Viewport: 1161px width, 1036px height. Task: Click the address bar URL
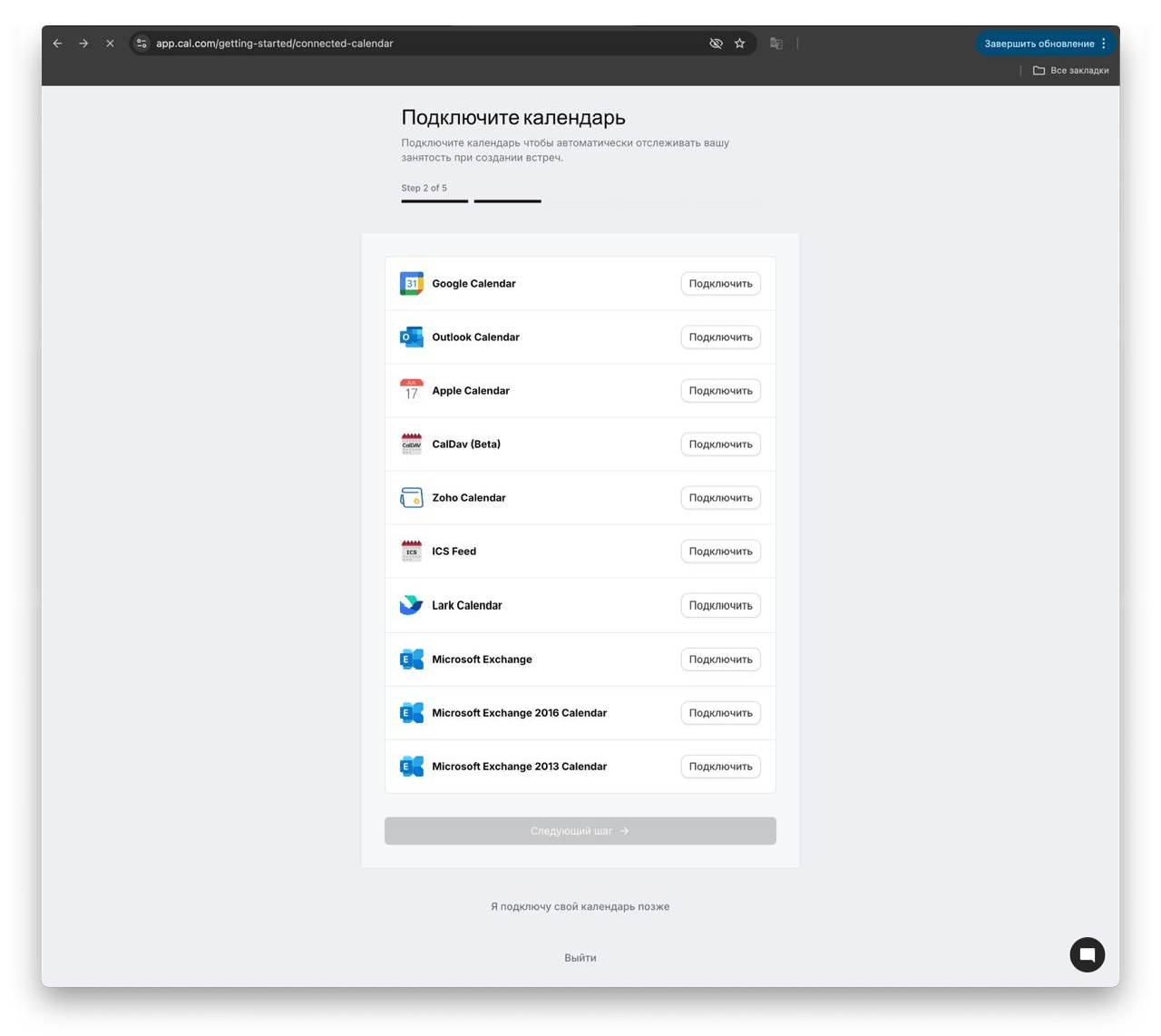click(x=275, y=44)
